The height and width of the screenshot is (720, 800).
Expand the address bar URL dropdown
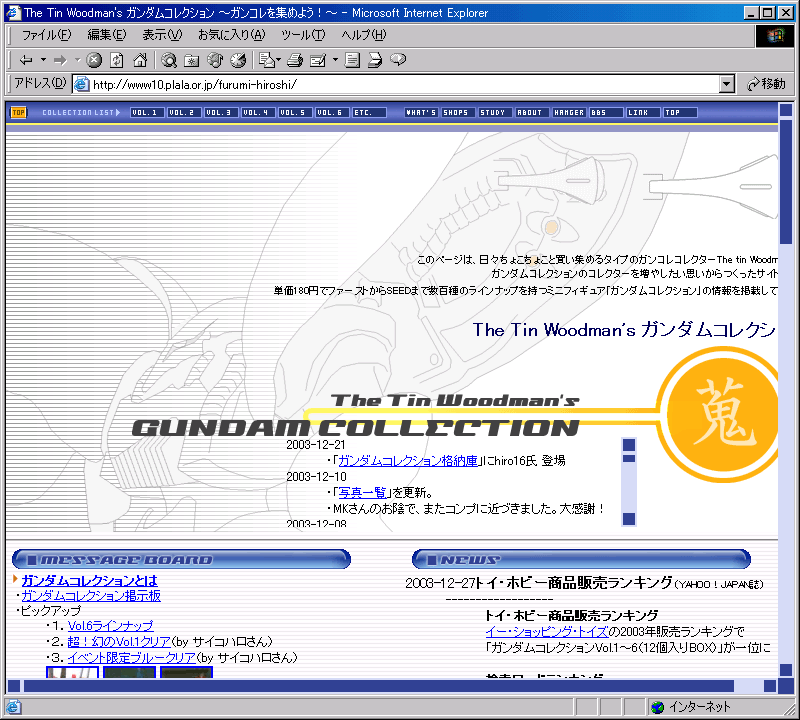pos(727,84)
